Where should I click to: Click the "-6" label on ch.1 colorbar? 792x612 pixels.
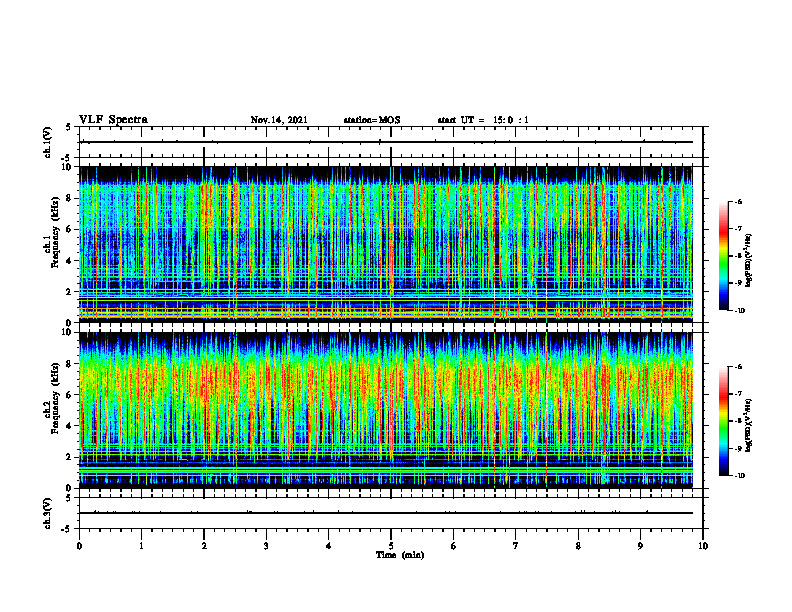click(738, 202)
